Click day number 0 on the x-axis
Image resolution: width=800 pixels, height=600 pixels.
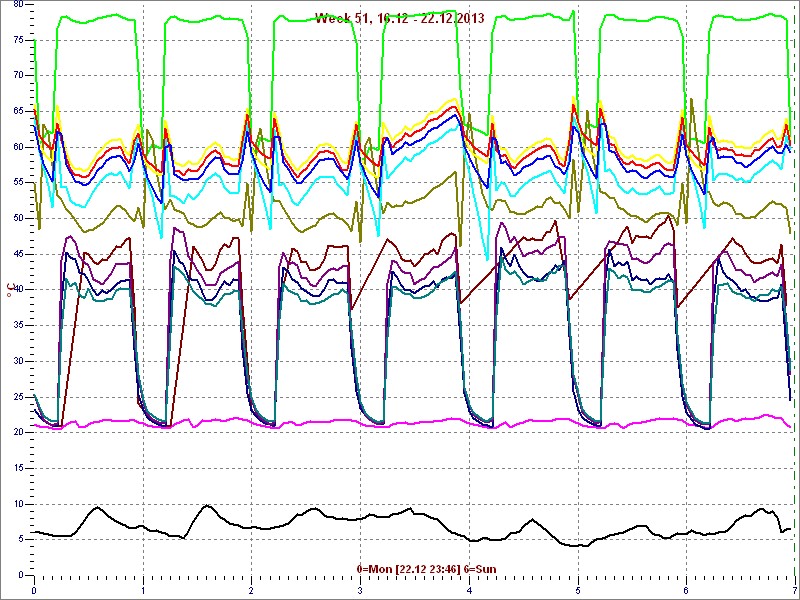click(x=34, y=591)
